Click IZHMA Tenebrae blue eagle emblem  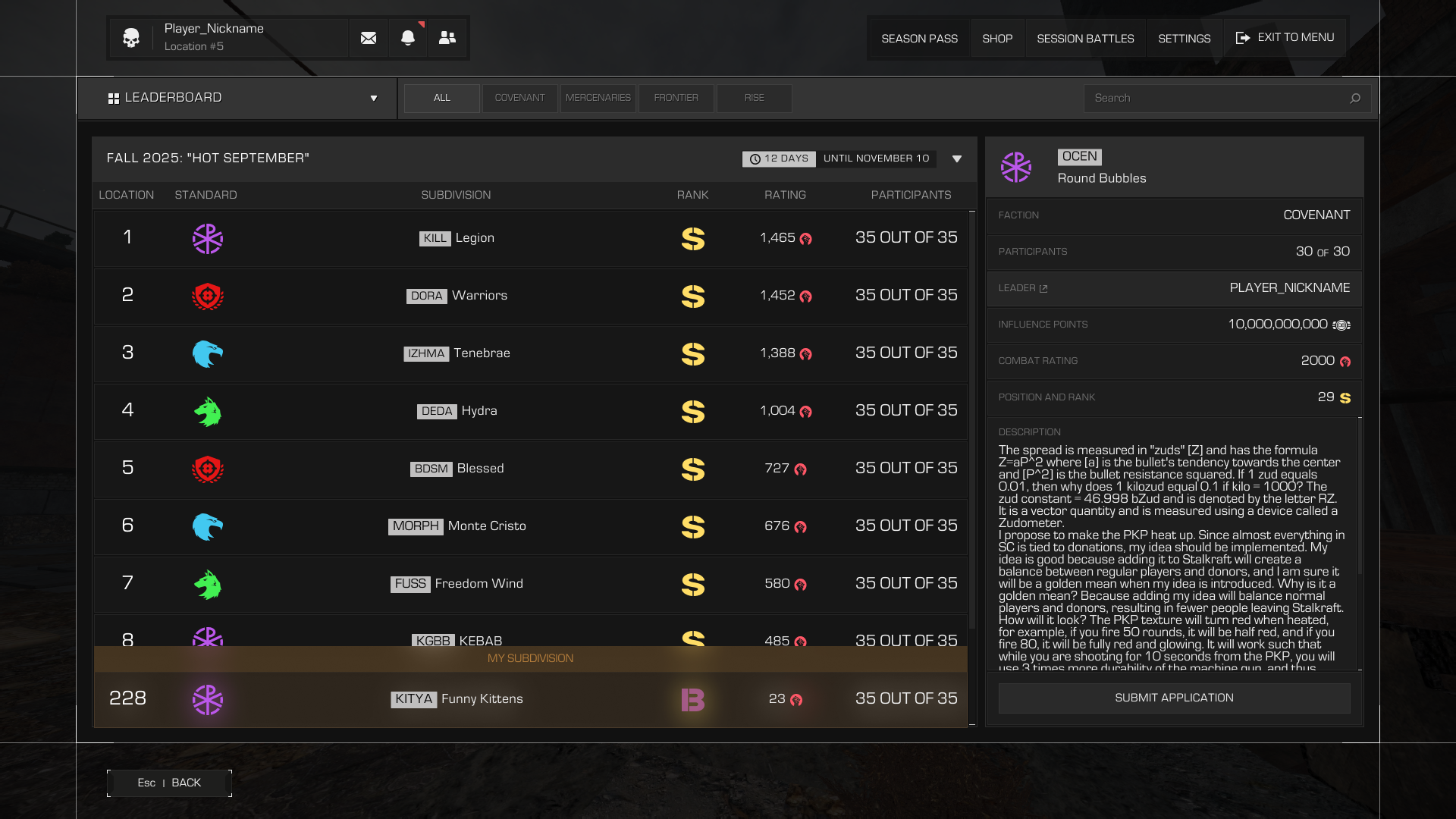[x=207, y=354]
